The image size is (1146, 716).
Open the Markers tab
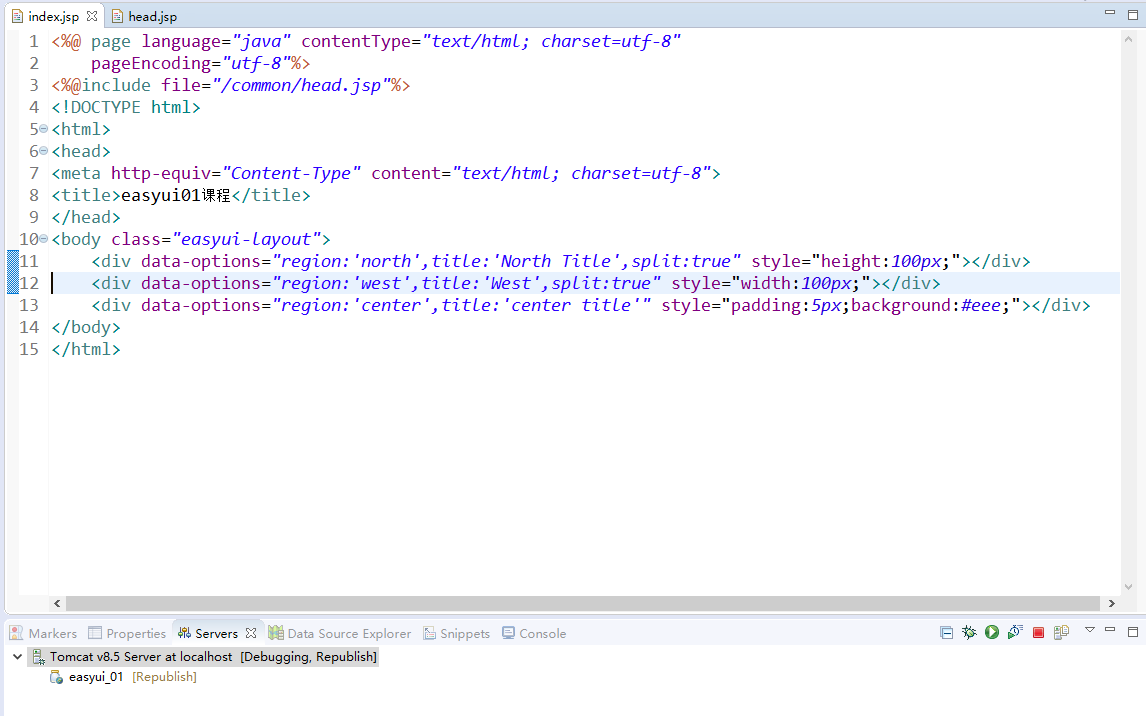tap(43, 633)
